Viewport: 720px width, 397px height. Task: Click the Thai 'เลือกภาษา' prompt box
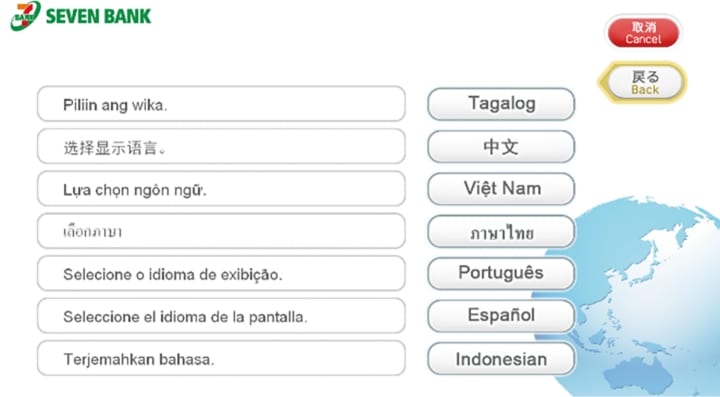tap(221, 231)
